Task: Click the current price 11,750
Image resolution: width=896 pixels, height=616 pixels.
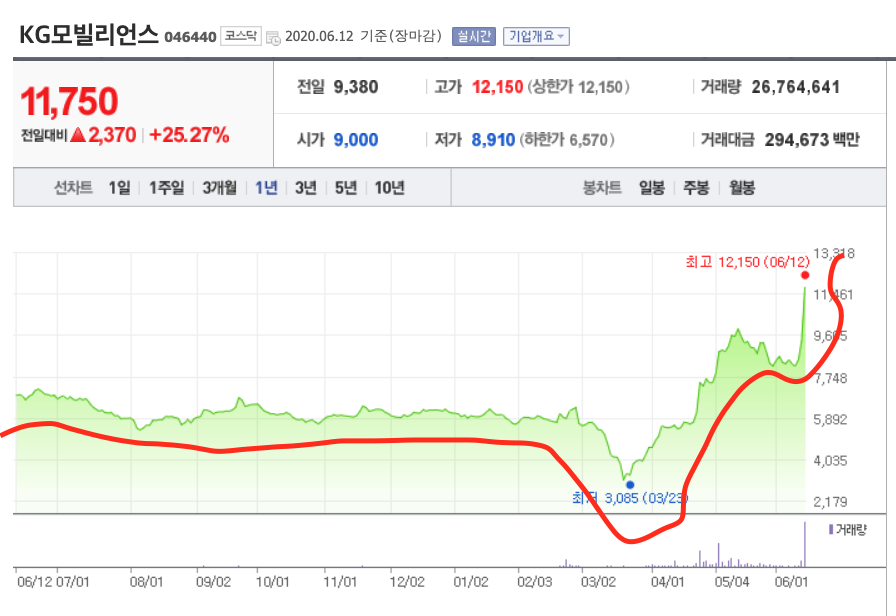Action: tap(69, 102)
